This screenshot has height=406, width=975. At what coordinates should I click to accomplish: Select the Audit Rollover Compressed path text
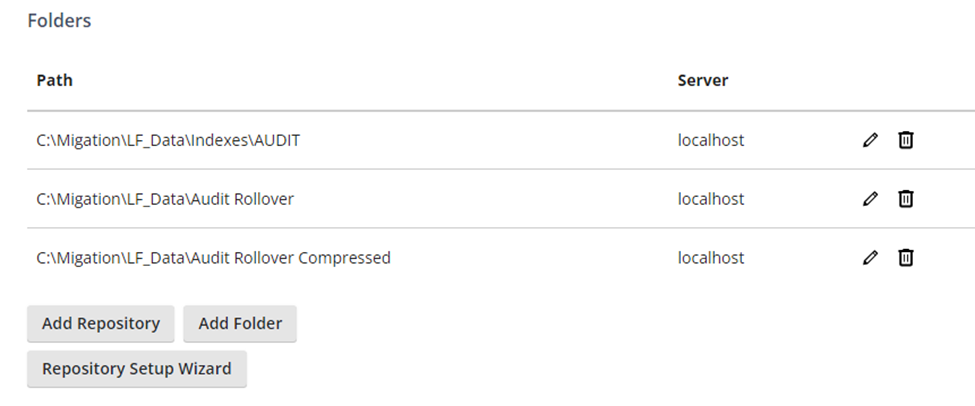tap(213, 258)
